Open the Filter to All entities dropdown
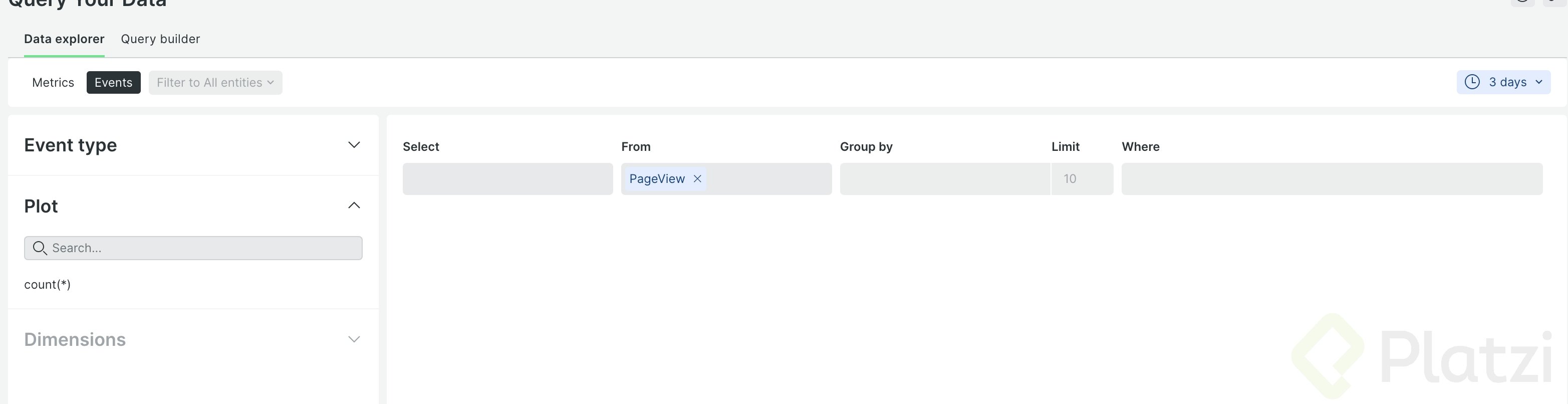 [x=215, y=83]
